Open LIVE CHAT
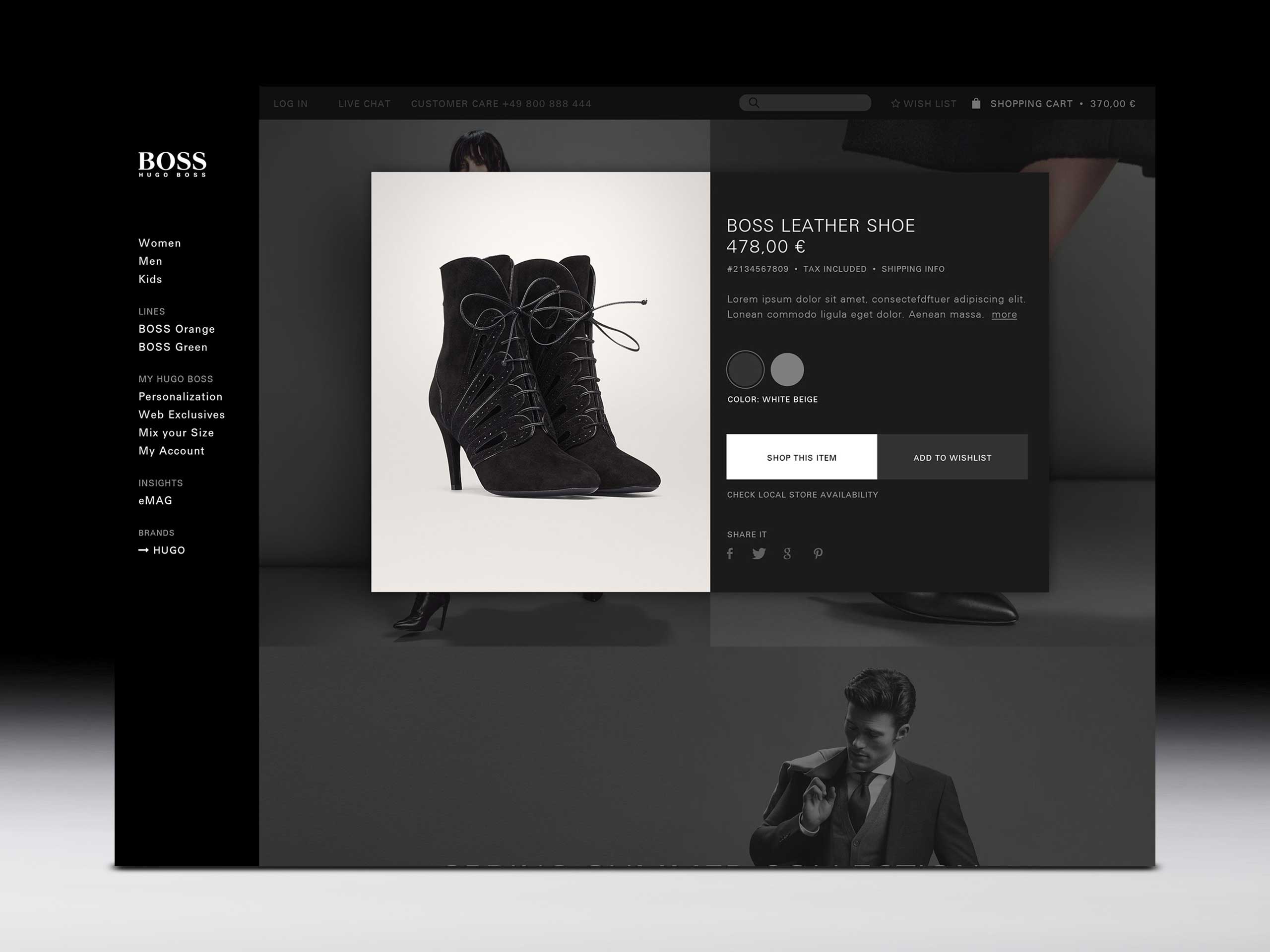This screenshot has height=952, width=1270. (365, 104)
